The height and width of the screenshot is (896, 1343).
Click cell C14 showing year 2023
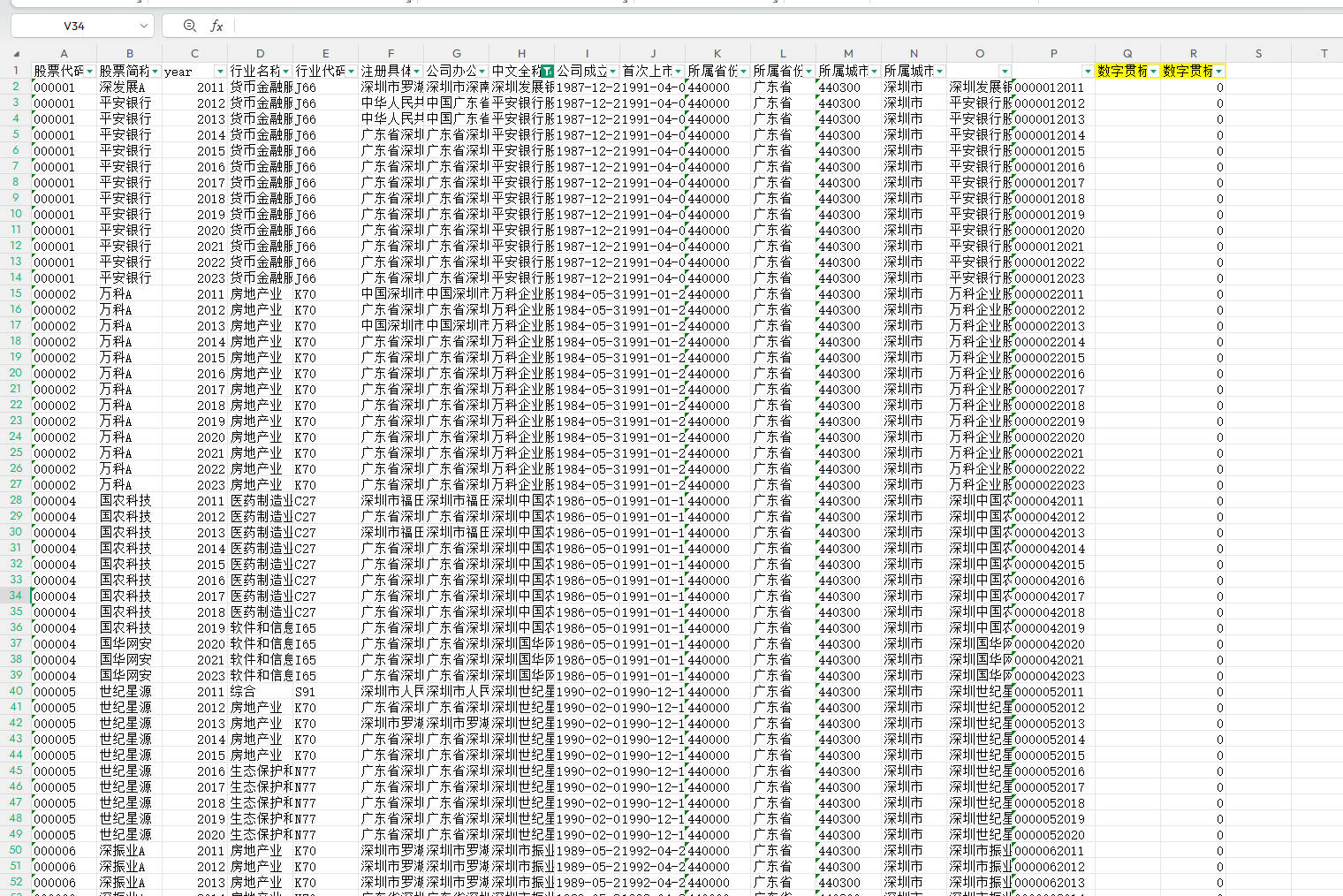pyautogui.click(x=194, y=278)
